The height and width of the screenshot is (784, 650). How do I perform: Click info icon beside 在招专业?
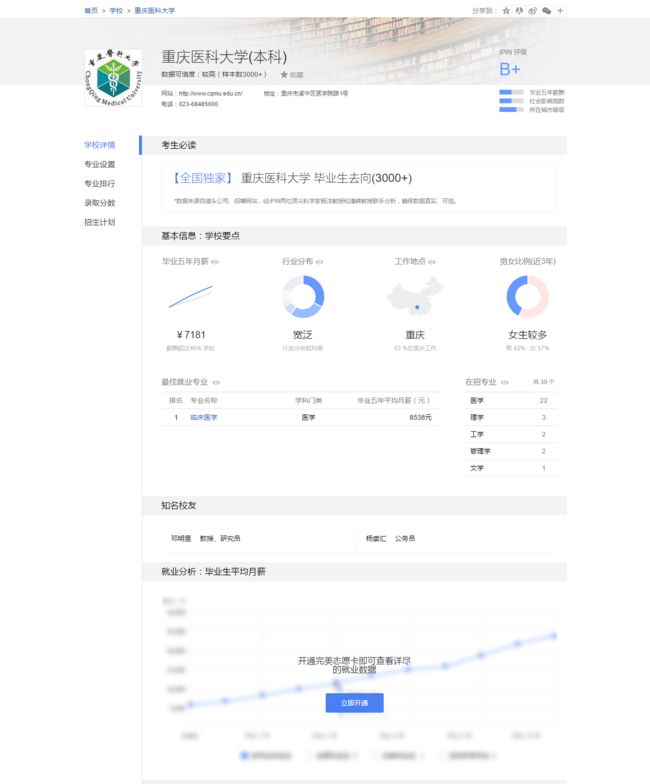[504, 382]
